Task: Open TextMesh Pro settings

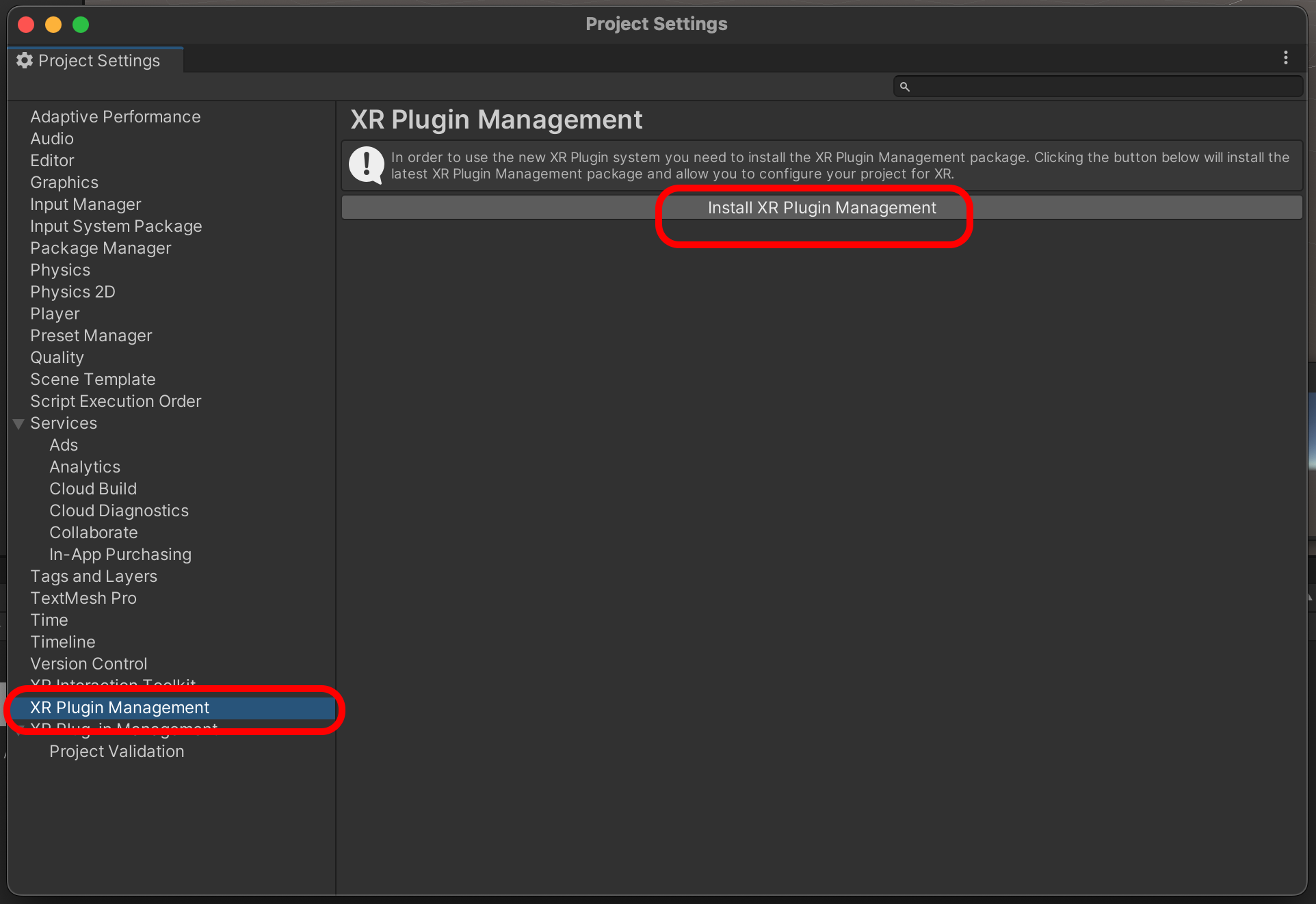Action: point(83,598)
